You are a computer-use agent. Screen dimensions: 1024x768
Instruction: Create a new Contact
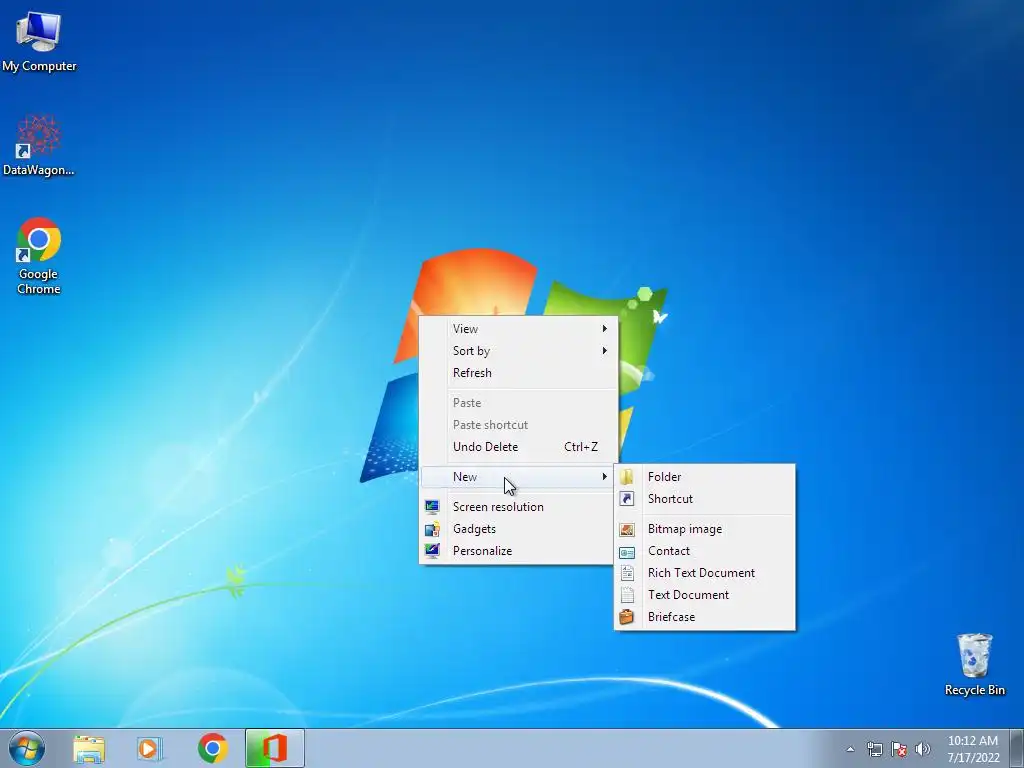[x=705, y=551]
